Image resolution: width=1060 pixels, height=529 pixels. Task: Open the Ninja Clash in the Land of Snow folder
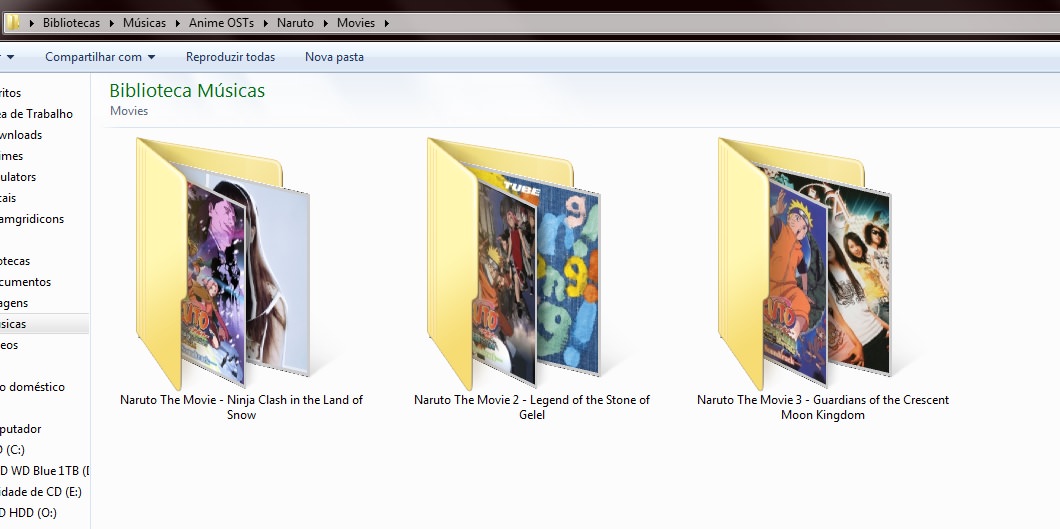point(223,263)
